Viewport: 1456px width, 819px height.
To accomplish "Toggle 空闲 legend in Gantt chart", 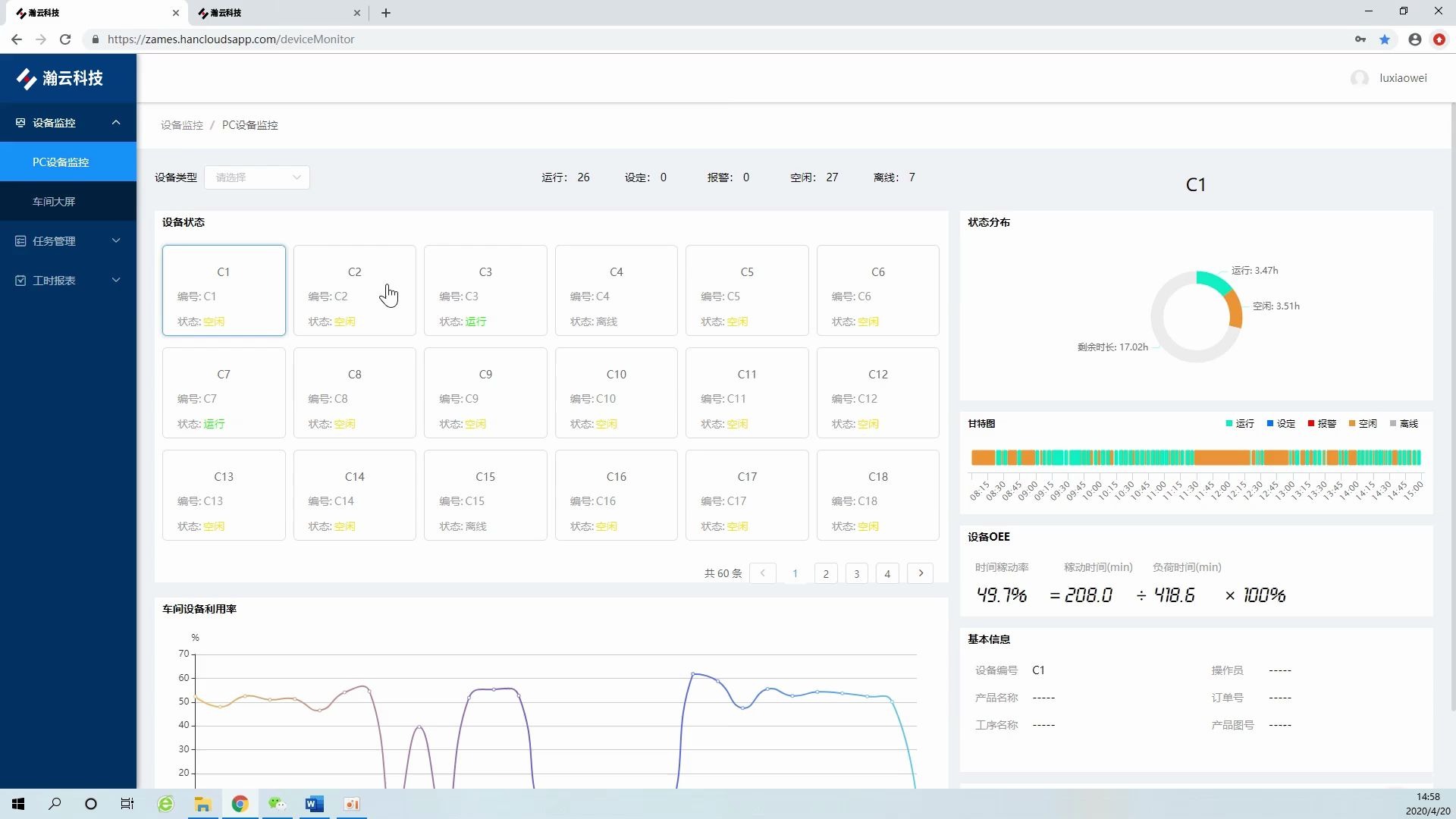I will pyautogui.click(x=1363, y=424).
